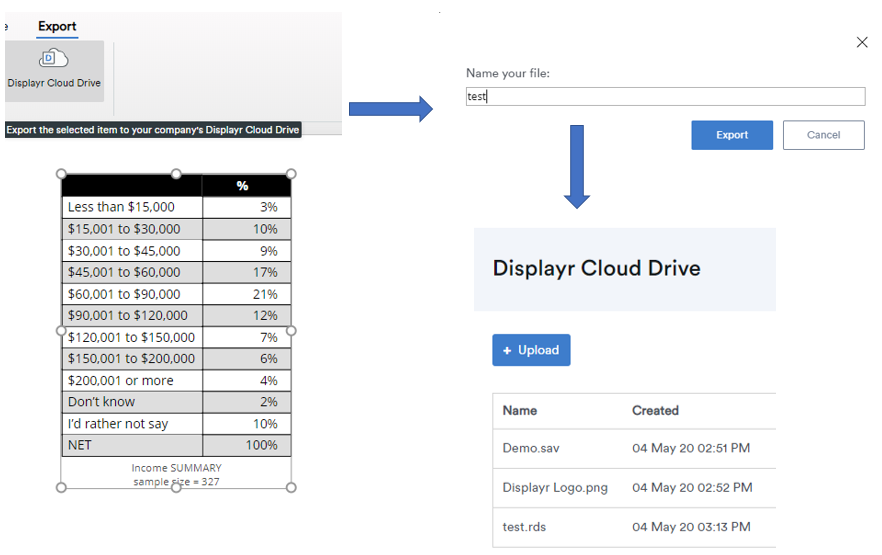The image size is (882, 555).
Task: Click the 'Income SUMMARY' table footer text
Action: coord(177,468)
